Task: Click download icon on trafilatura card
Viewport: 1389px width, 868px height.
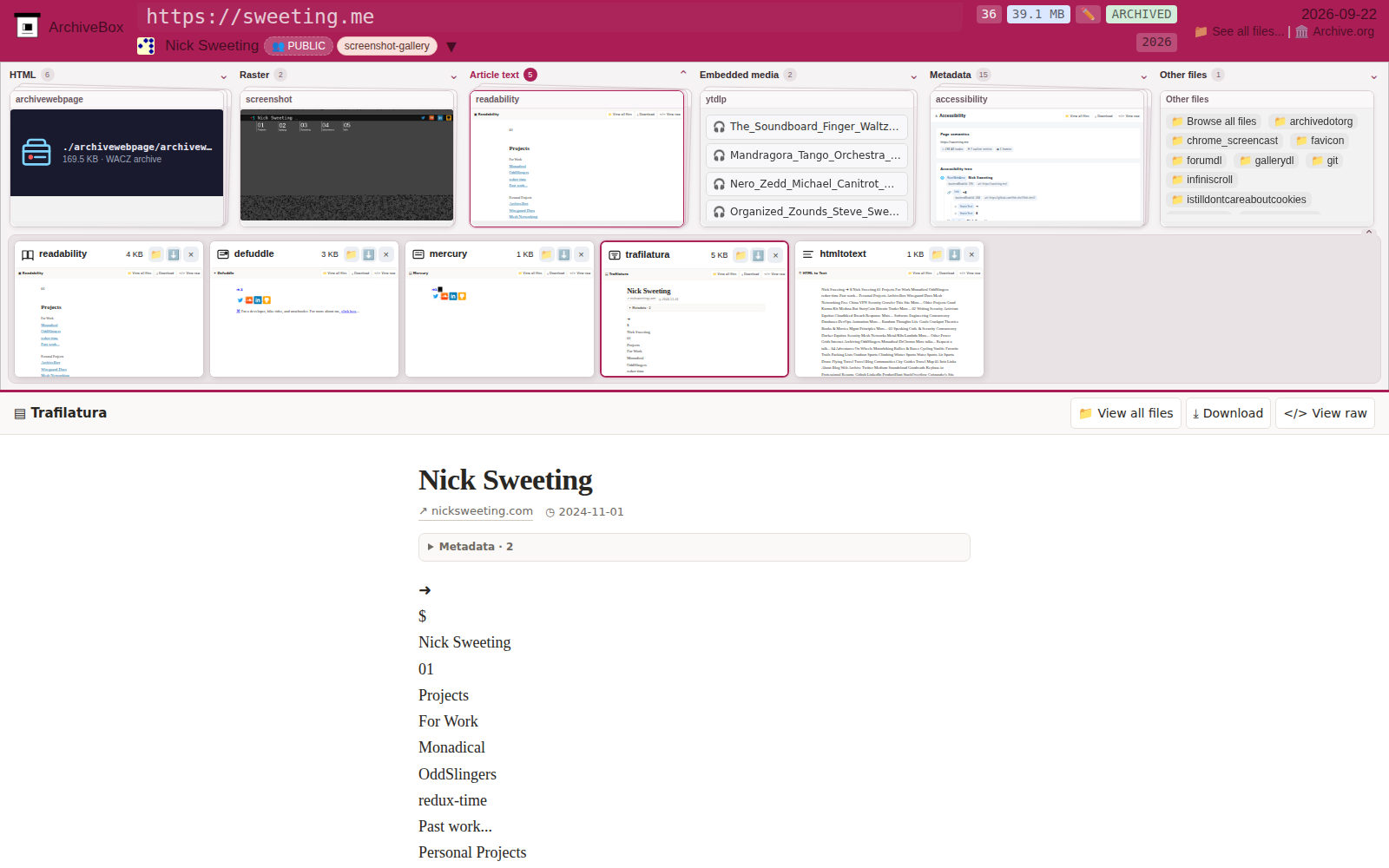Action: [758, 255]
